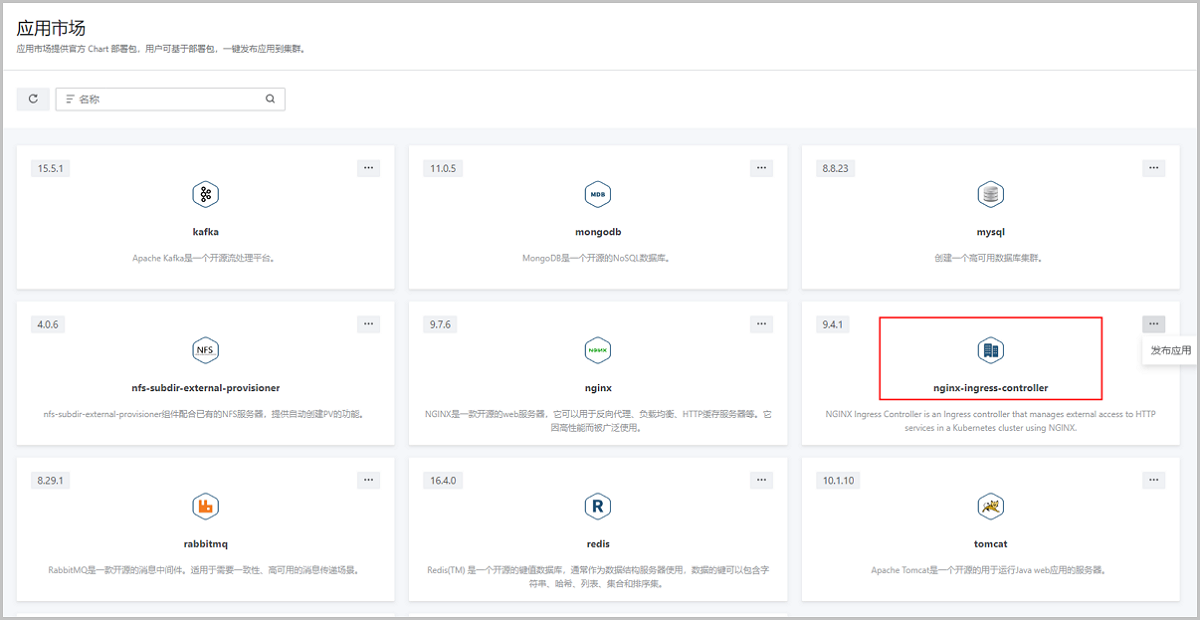Open more options on nfs-subdir-external-provisioner card
The width and height of the screenshot is (1200, 620).
[369, 324]
